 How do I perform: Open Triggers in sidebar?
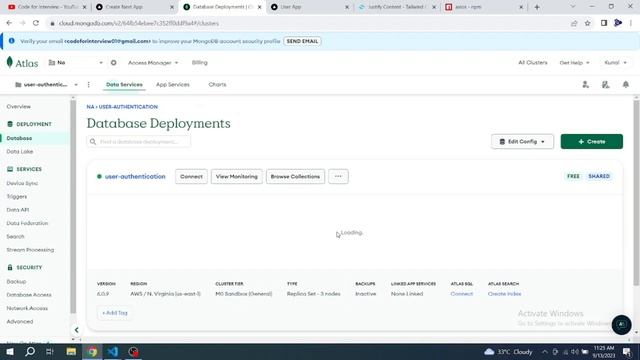pos(17,196)
